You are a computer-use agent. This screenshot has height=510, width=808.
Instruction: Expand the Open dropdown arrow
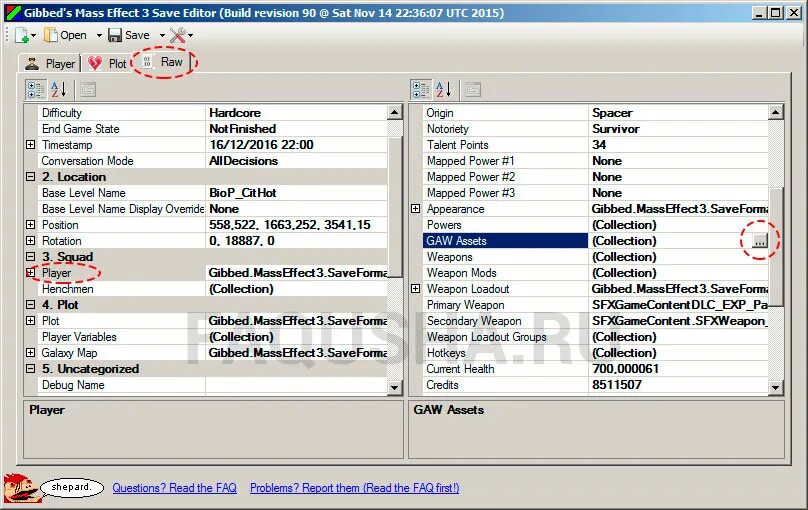pos(99,36)
